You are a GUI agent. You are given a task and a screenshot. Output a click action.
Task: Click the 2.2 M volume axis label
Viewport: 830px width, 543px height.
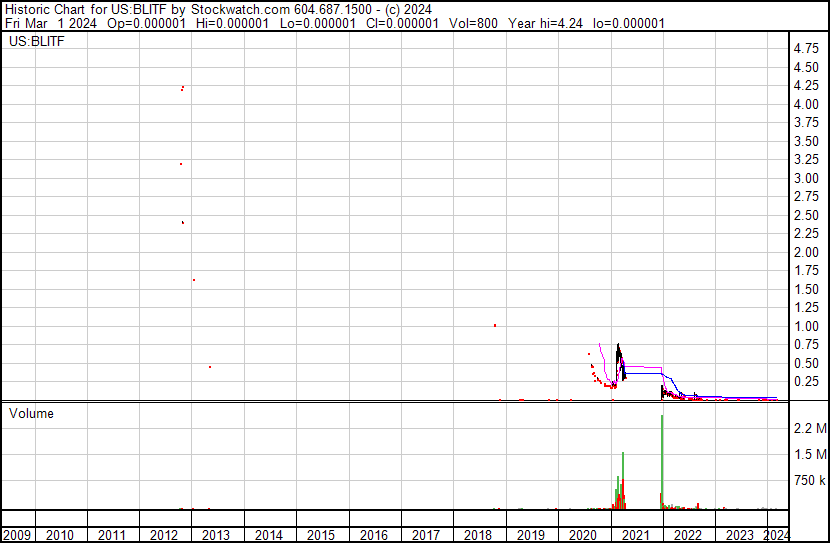point(810,428)
